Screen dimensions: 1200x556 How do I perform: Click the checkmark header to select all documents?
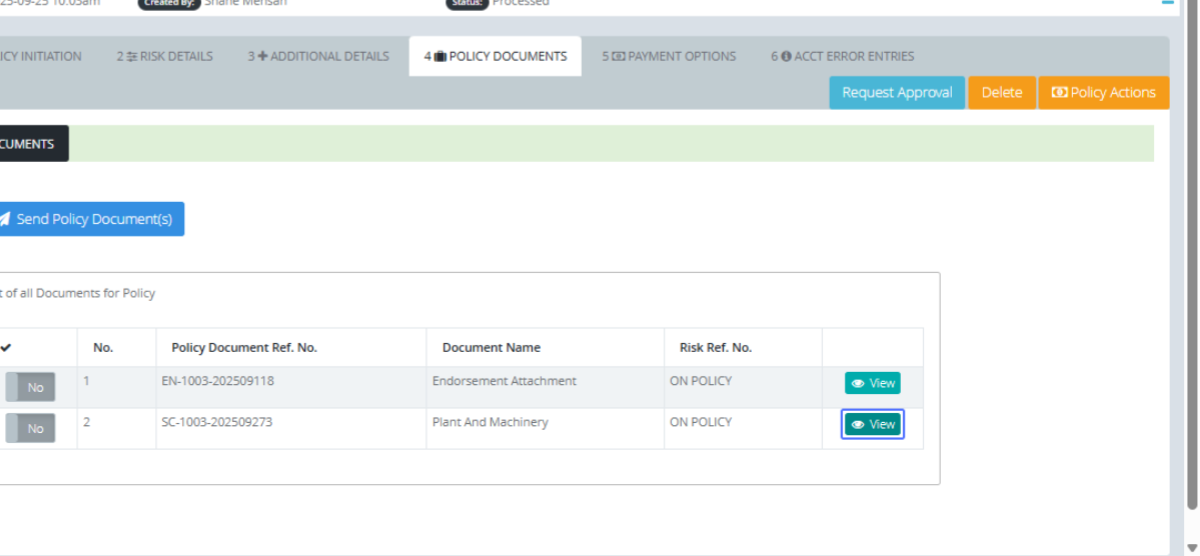point(6,348)
